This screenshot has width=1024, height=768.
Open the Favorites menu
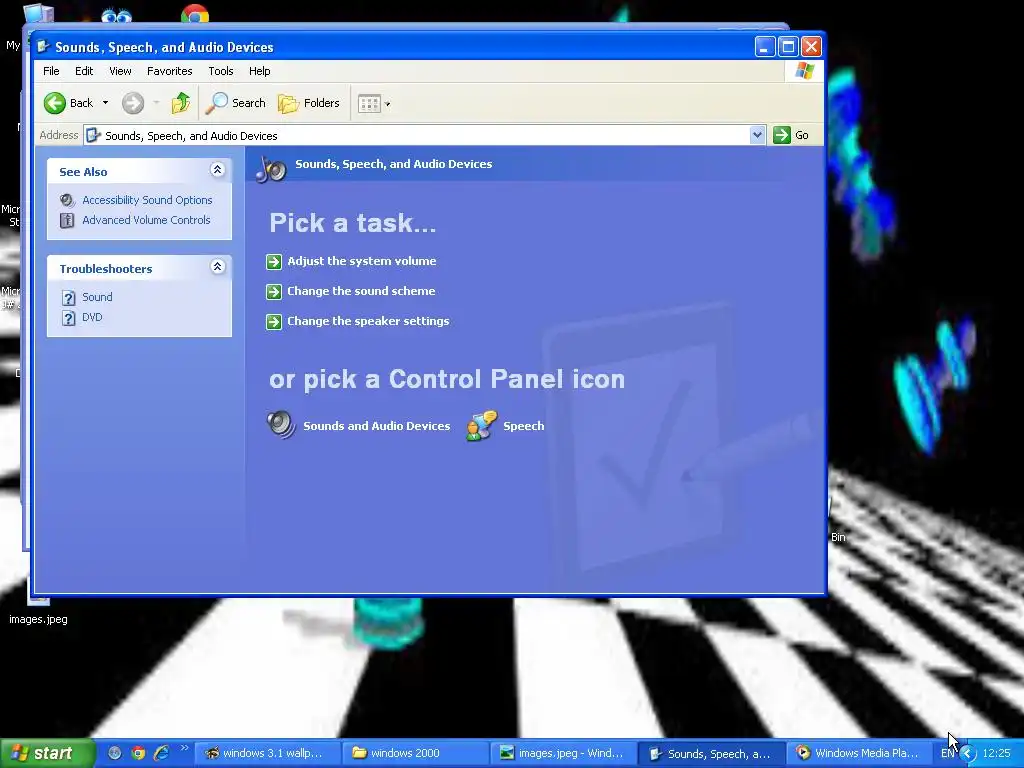170,71
